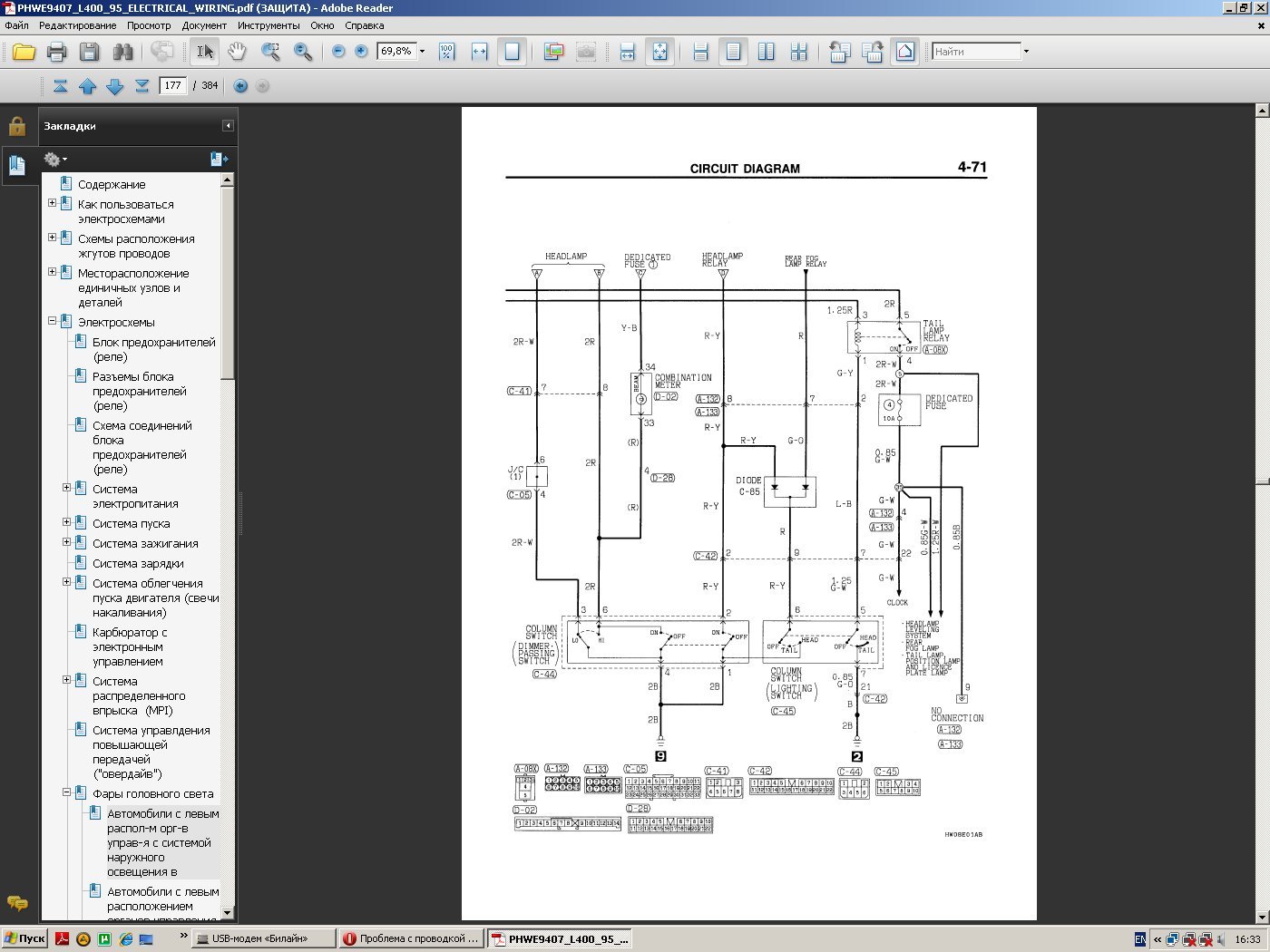Toggle Single Page layout view
This screenshot has width=1270, height=952.
733,52
